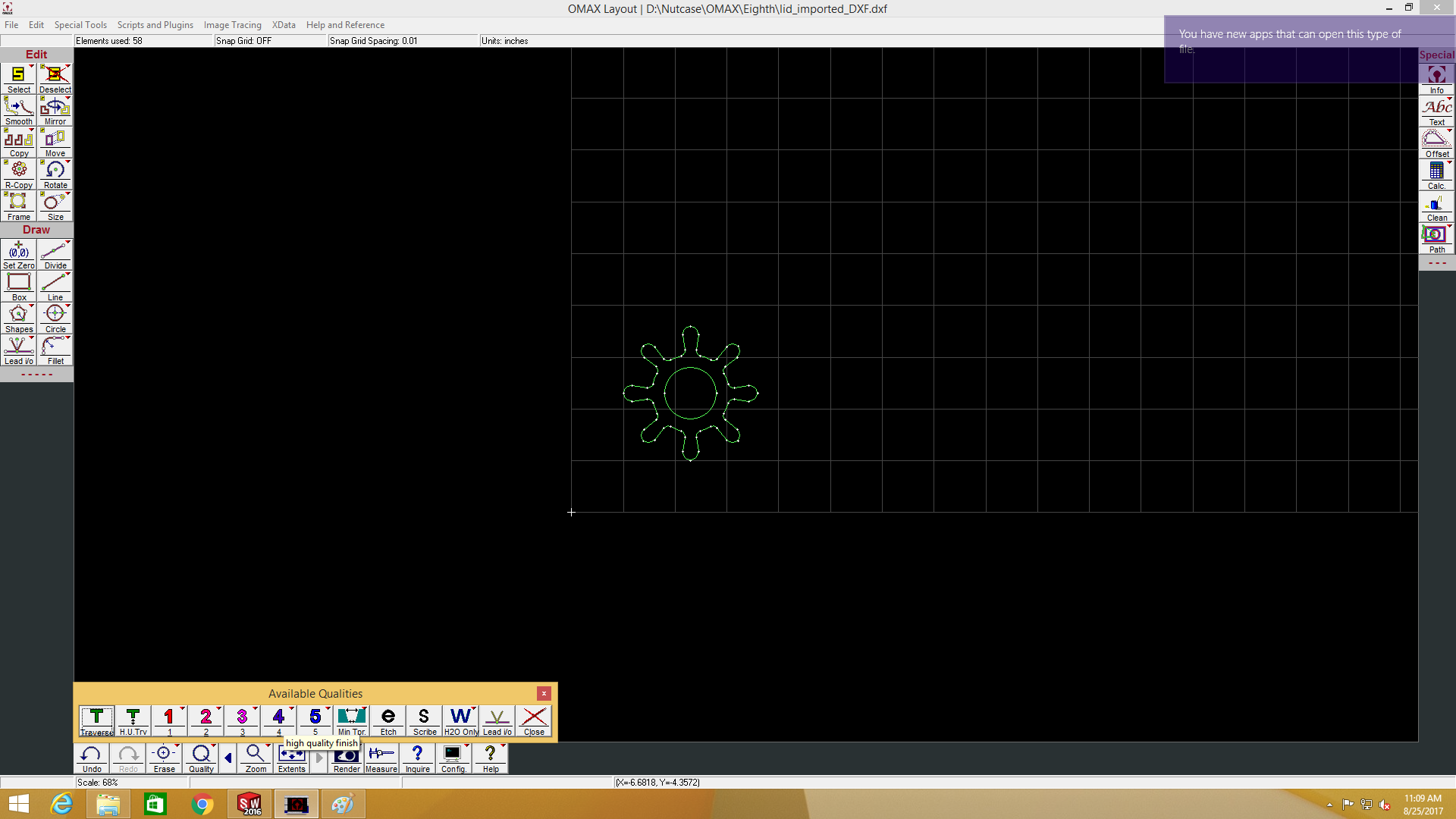Click the Snap Grid OFF status field

click(x=270, y=41)
